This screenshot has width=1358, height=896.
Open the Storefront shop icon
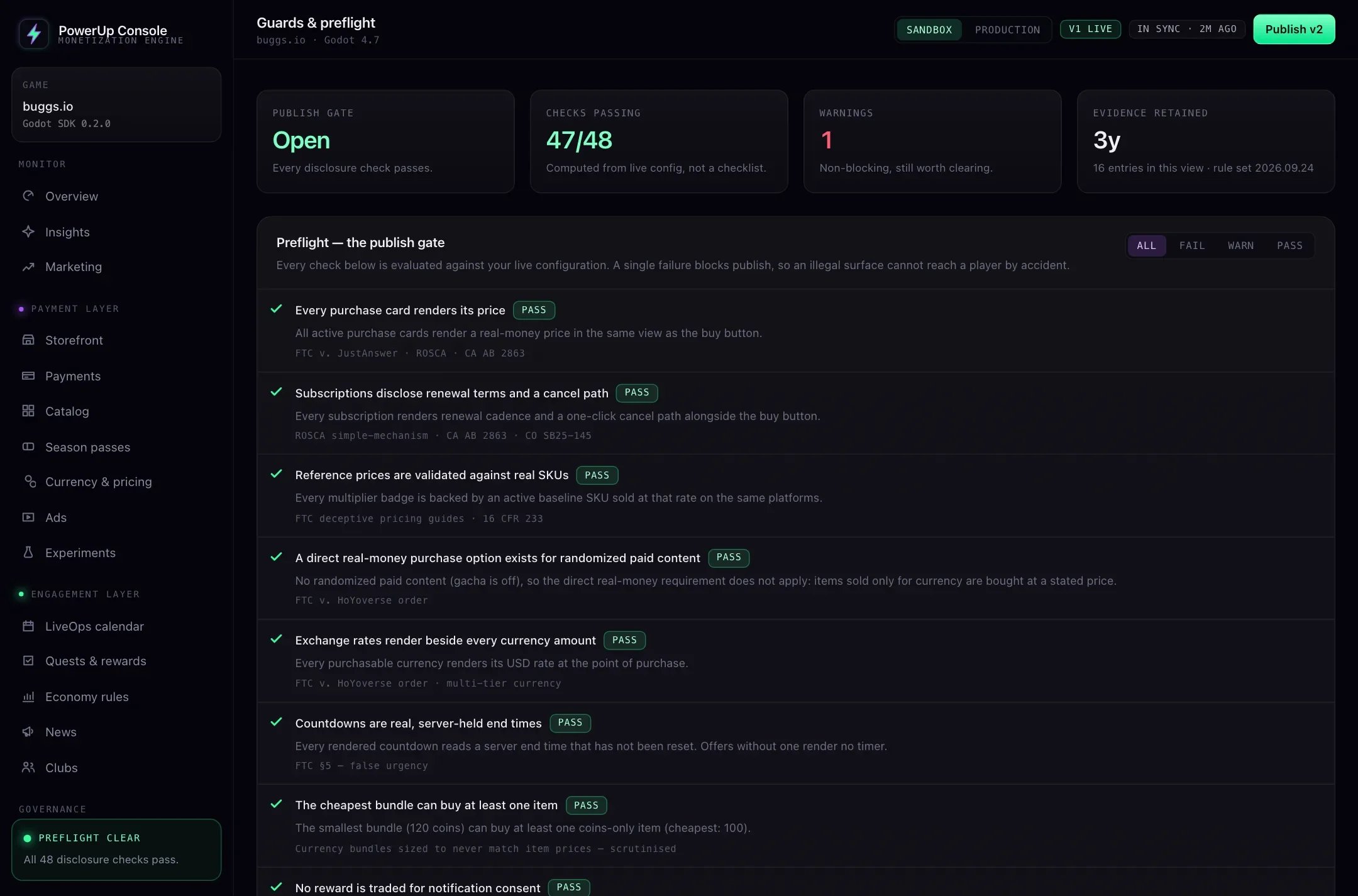point(28,340)
